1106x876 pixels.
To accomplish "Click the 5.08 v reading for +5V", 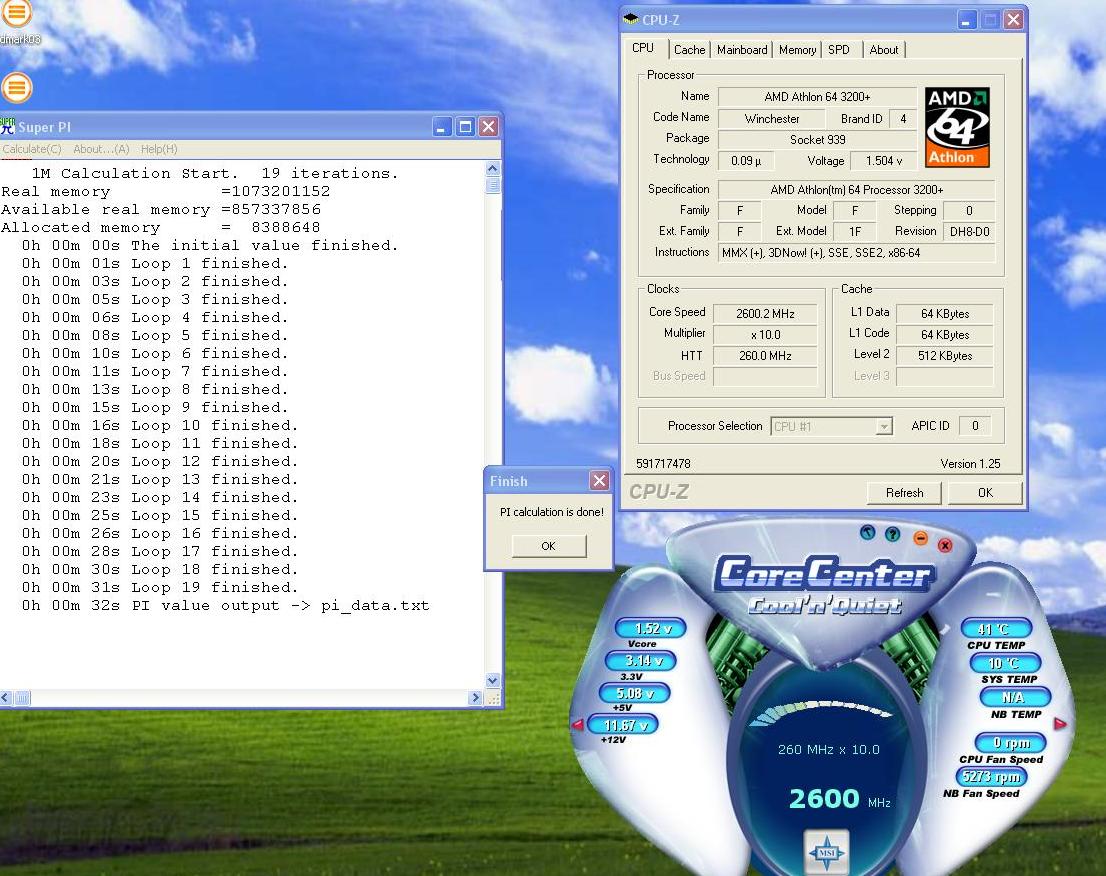I will click(x=634, y=693).
